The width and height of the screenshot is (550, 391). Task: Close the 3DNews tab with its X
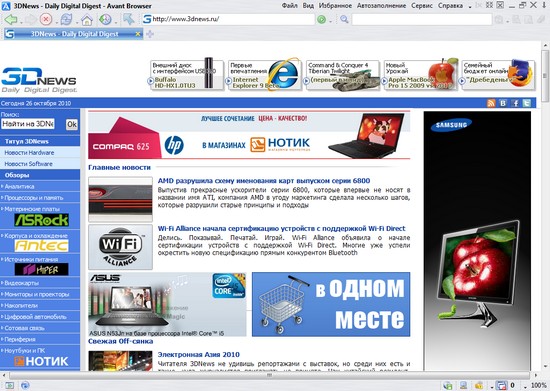click(x=138, y=34)
